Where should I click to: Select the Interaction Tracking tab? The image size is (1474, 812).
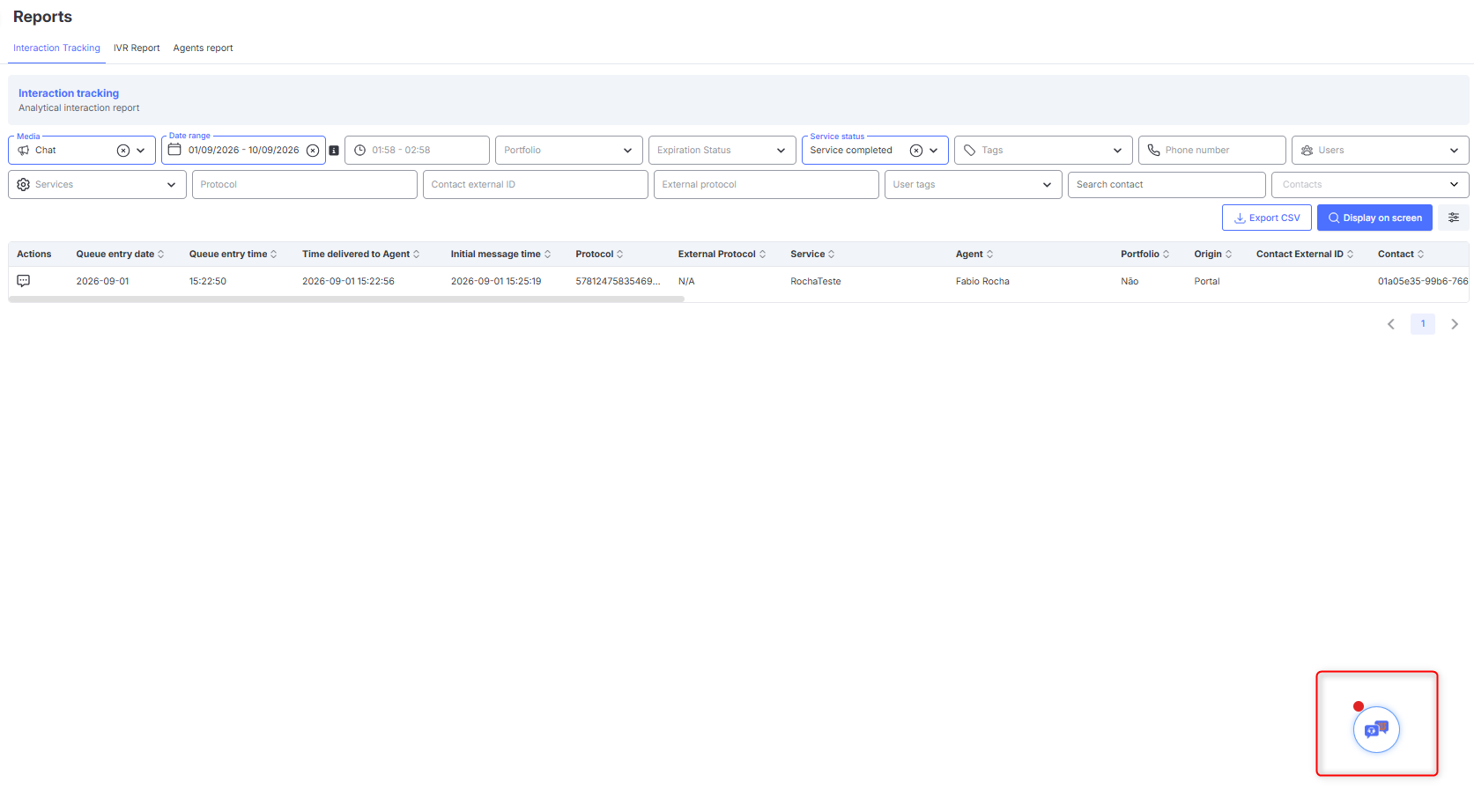click(x=56, y=48)
